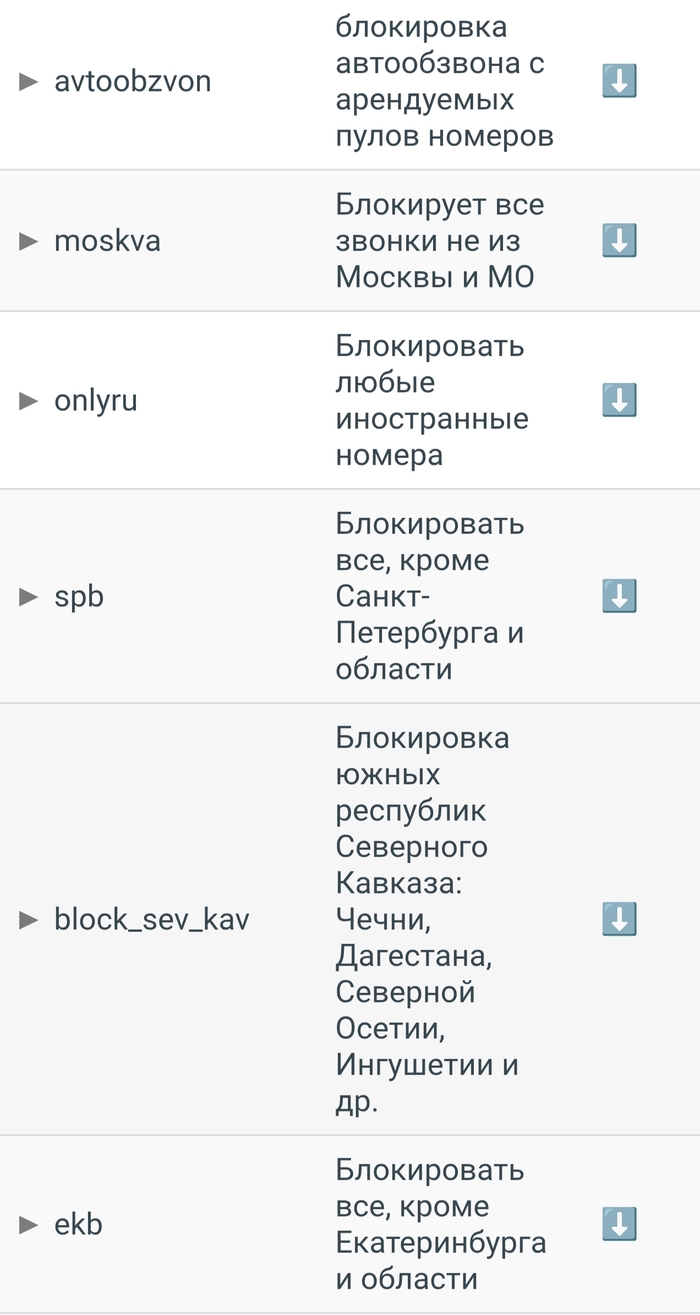Select the avtoobzvon list name
The image size is (700, 1315).
(132, 81)
